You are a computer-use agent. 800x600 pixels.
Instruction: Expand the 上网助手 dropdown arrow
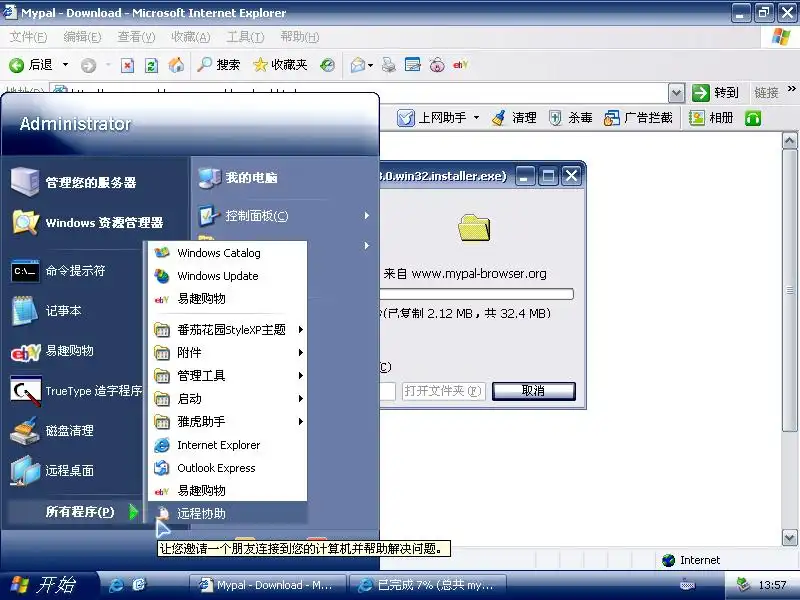[476, 118]
